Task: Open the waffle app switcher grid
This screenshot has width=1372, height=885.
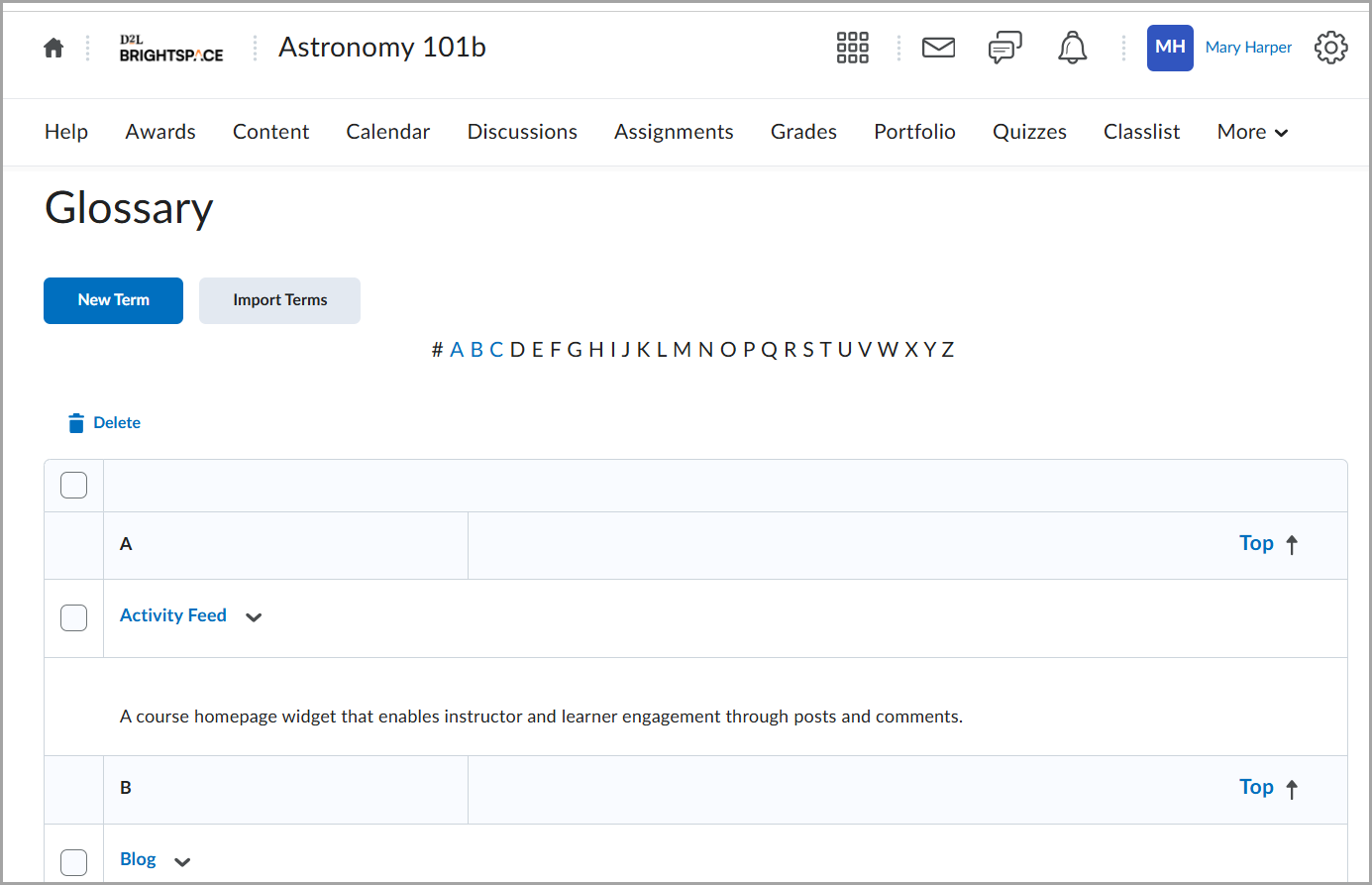Action: [852, 47]
